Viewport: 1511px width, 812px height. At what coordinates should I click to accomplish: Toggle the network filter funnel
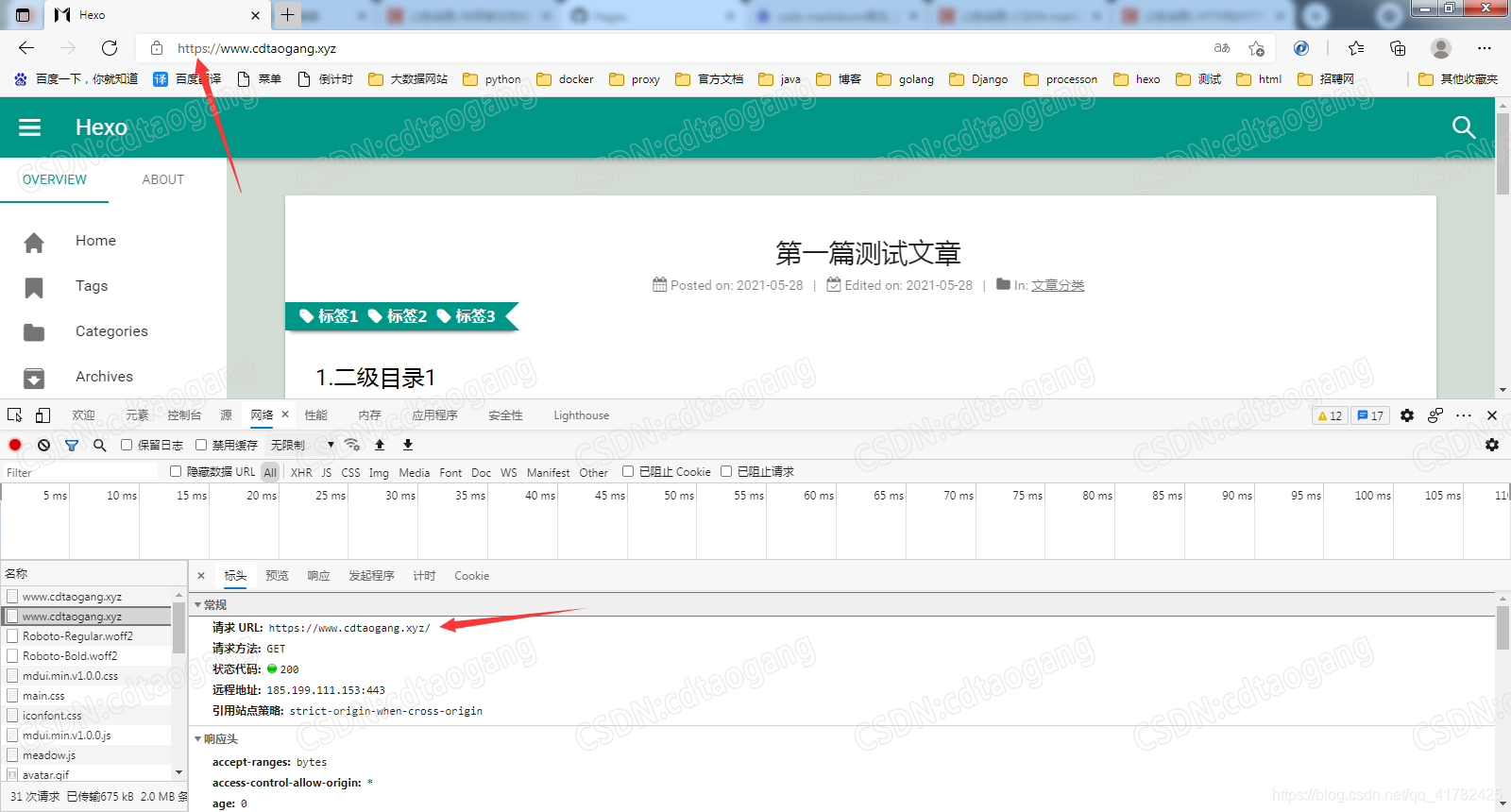tap(72, 445)
